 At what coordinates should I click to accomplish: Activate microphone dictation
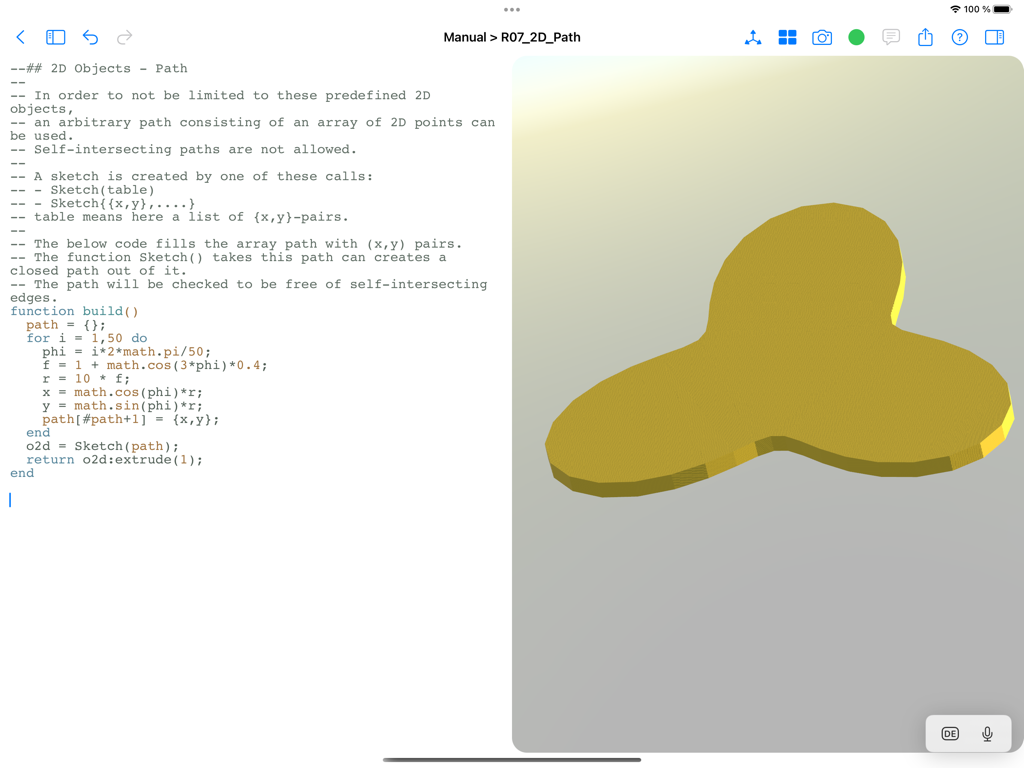[987, 733]
